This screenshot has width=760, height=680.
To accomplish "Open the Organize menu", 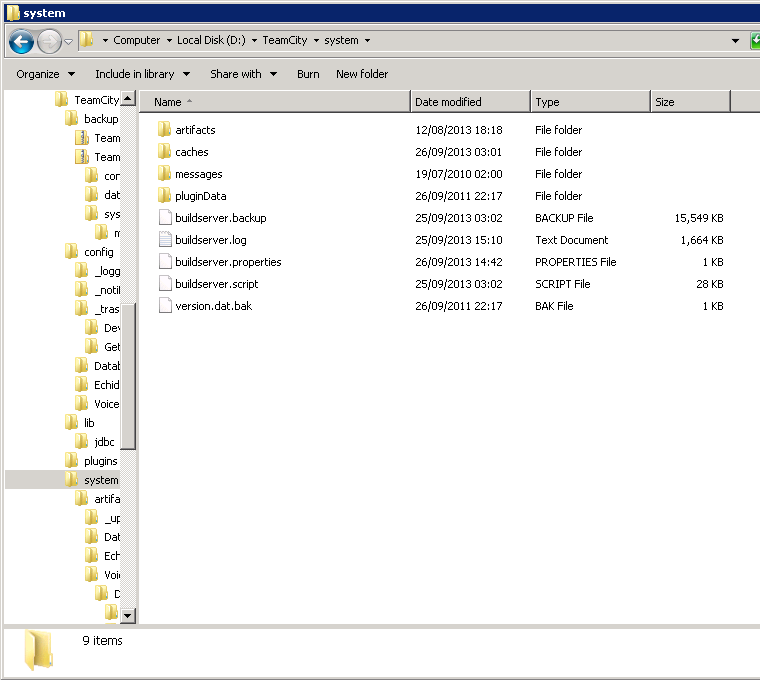I will (46, 74).
